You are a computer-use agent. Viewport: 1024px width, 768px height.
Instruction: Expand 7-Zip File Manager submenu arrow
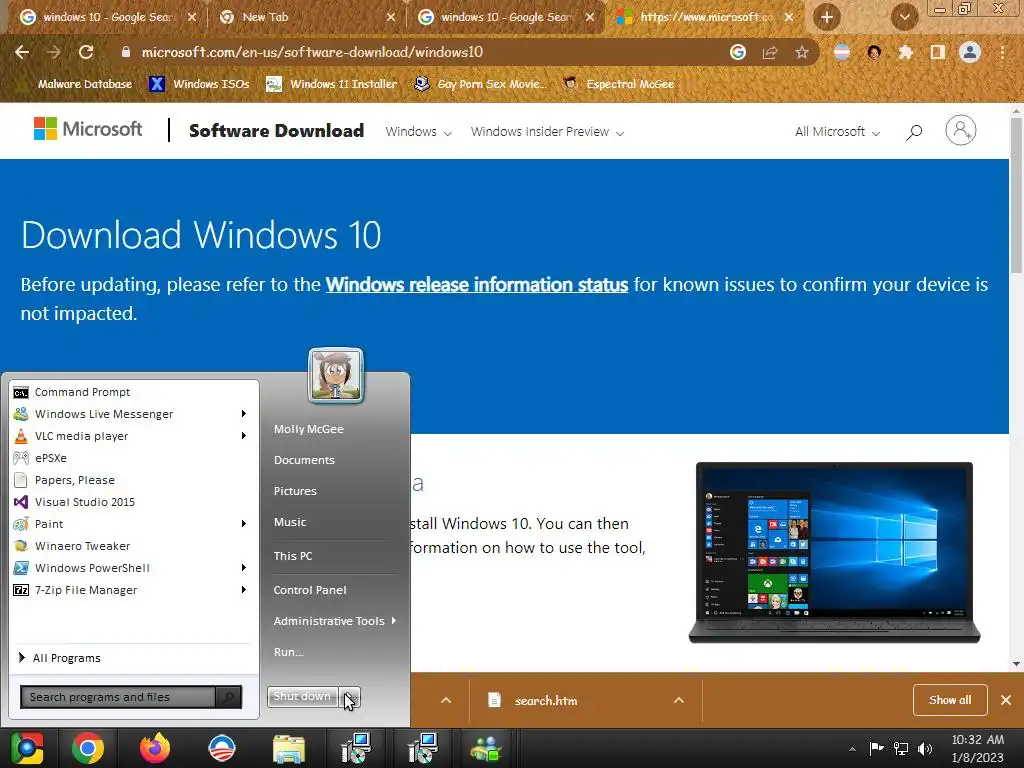pyautogui.click(x=244, y=590)
